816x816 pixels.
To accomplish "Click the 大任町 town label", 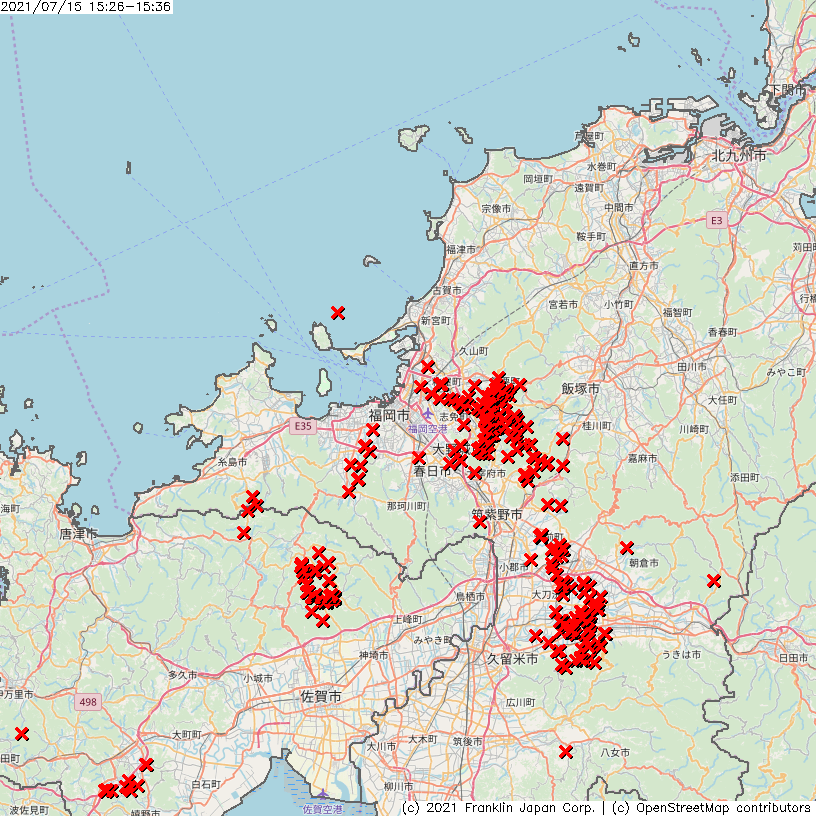I will (x=723, y=400).
